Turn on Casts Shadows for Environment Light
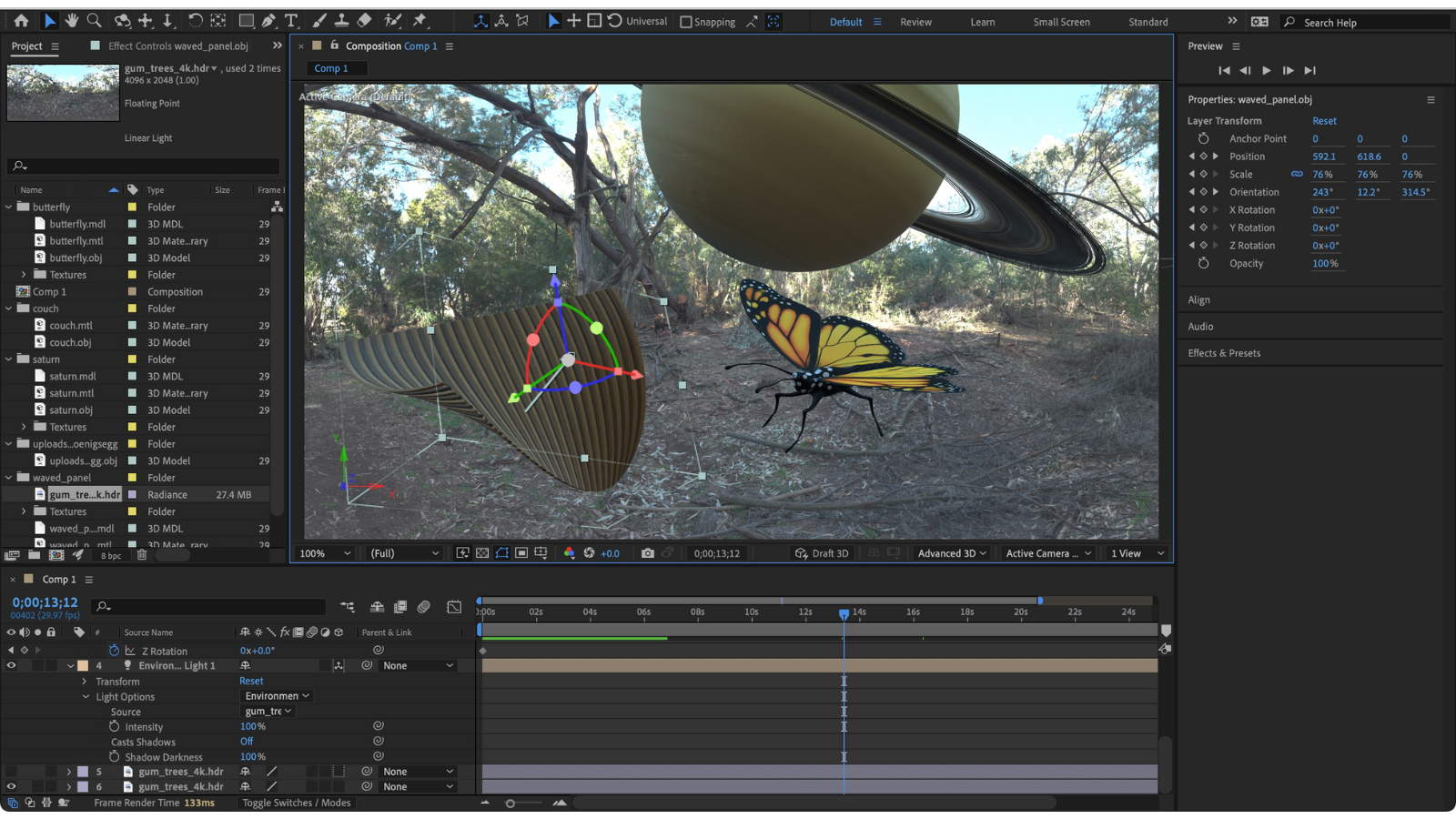The image size is (1456, 819). 247,742
